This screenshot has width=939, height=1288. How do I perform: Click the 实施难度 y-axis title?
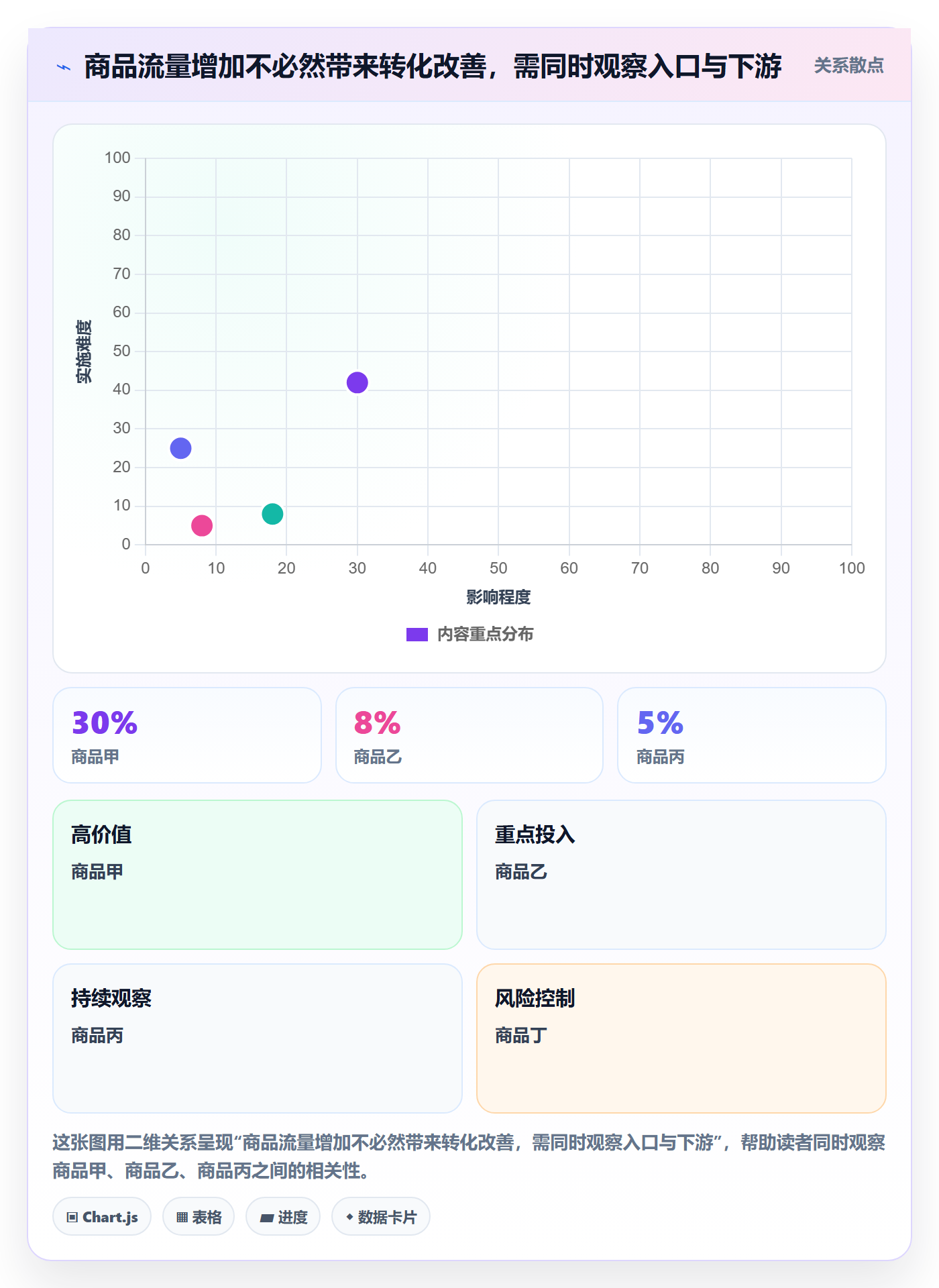(84, 352)
